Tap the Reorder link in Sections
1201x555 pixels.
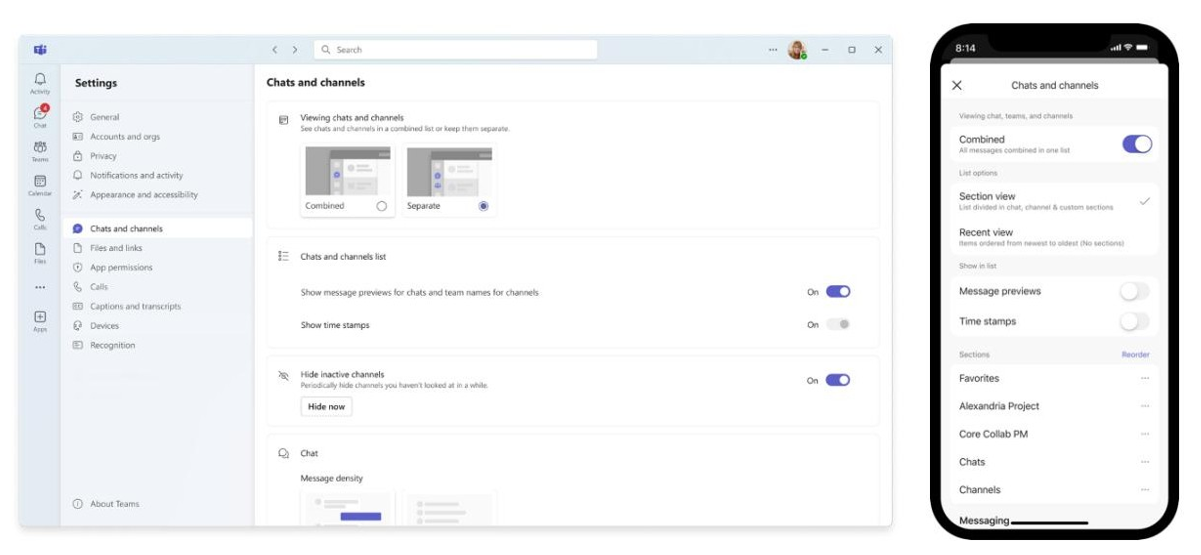coord(1135,355)
